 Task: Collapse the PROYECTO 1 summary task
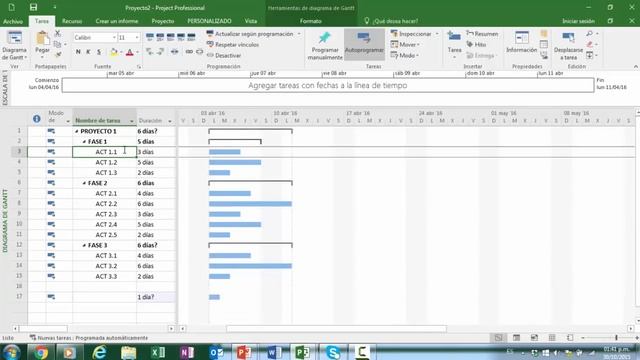click(77, 131)
